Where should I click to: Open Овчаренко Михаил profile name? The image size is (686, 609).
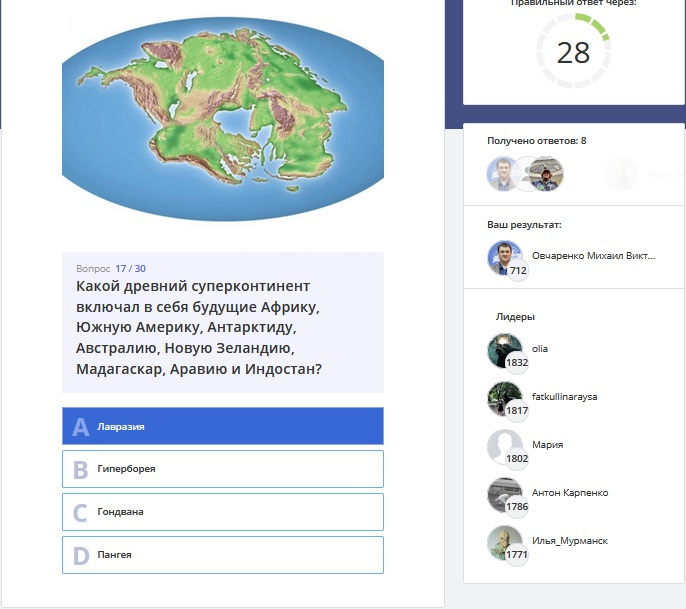pos(593,256)
